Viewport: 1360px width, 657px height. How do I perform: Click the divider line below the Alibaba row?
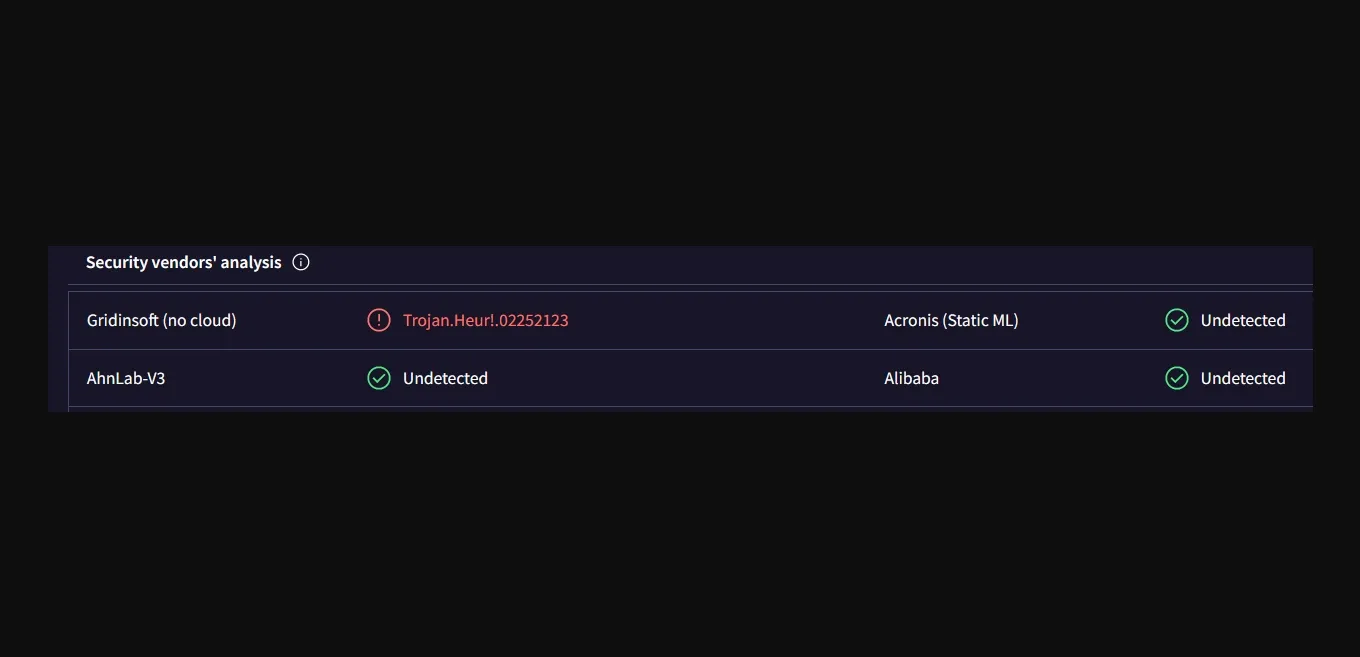(1000, 406)
